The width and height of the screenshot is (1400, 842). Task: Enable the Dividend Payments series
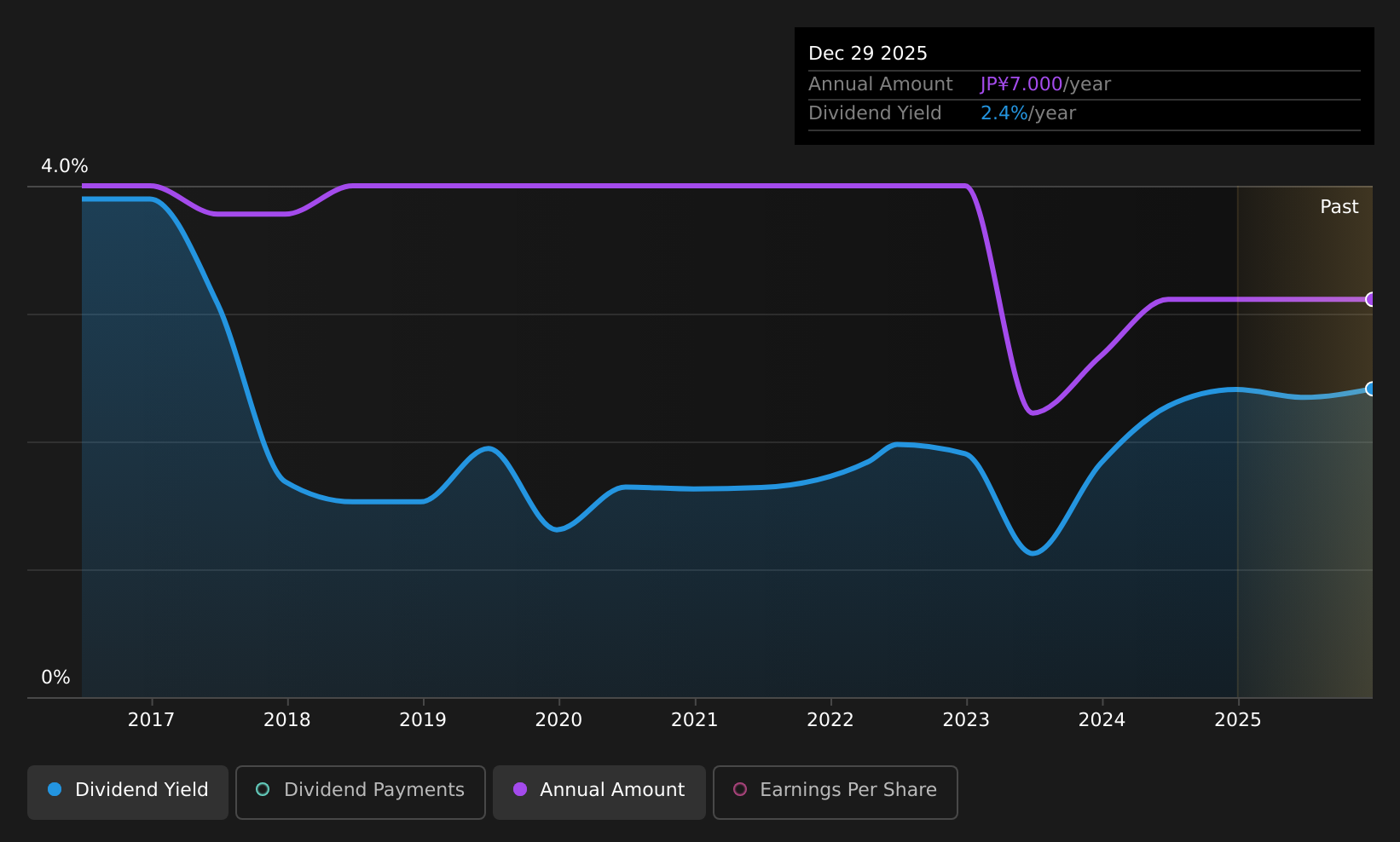361,792
